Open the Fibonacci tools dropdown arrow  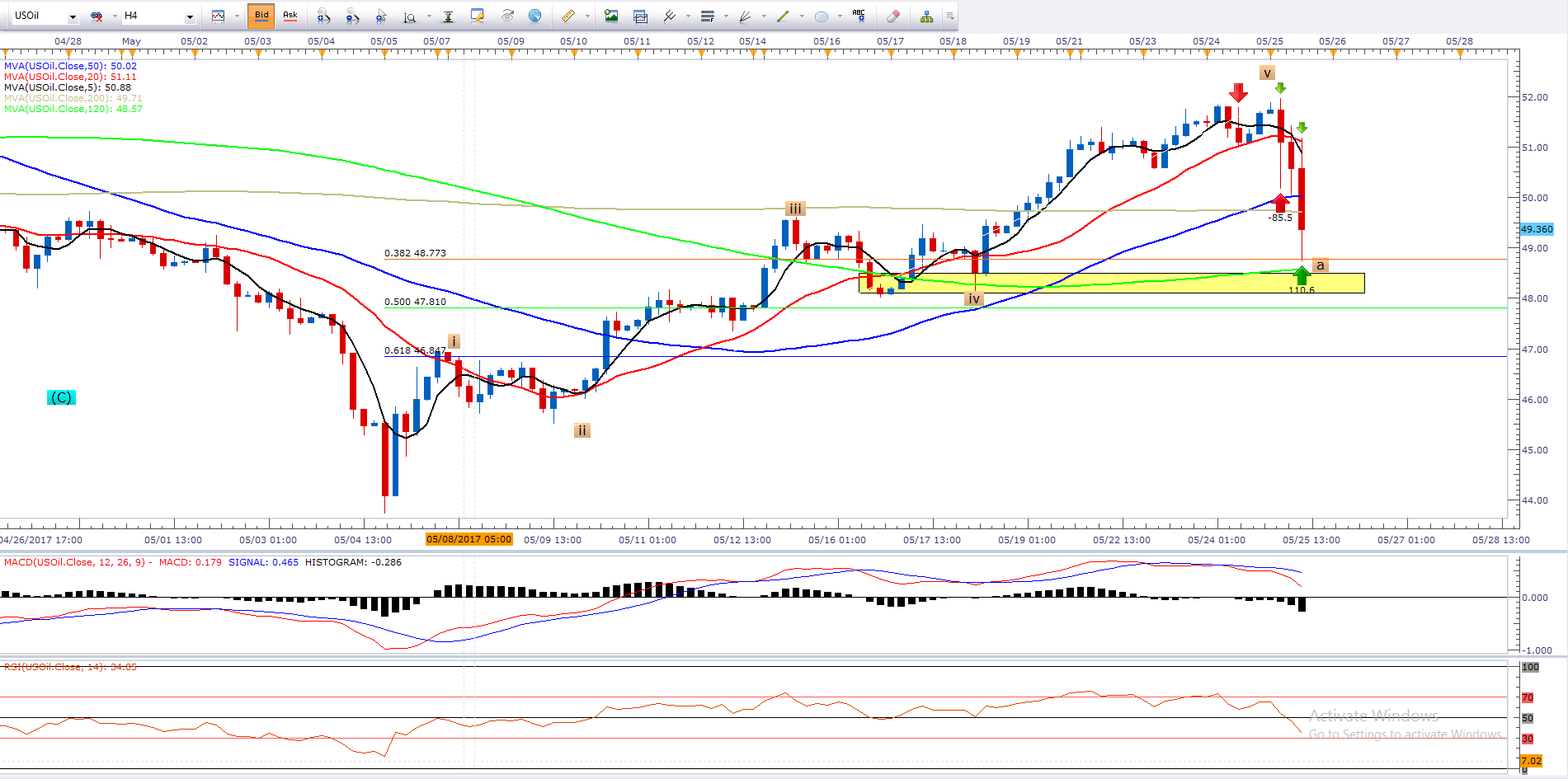(727, 16)
